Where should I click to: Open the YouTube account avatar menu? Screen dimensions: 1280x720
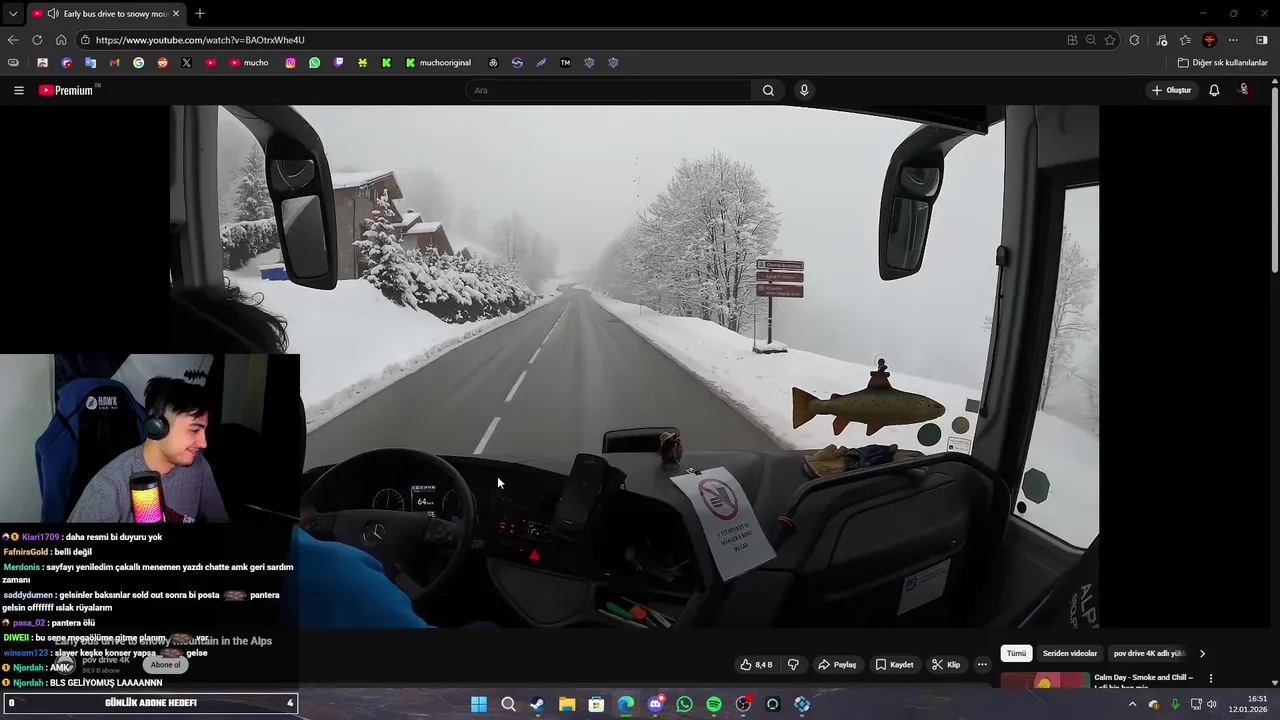click(x=1244, y=90)
